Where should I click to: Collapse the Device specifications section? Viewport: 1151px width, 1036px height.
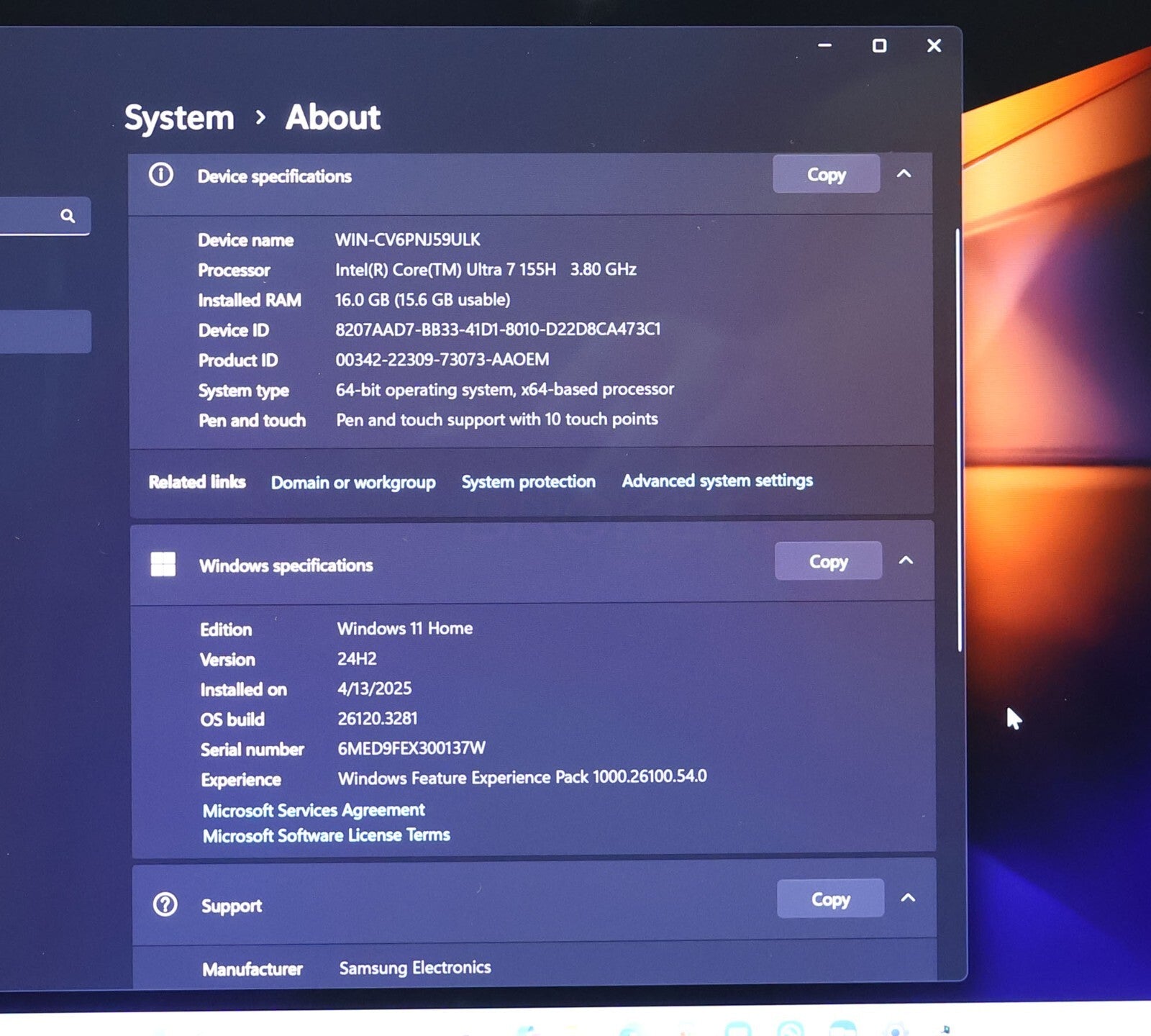pyautogui.click(x=904, y=173)
